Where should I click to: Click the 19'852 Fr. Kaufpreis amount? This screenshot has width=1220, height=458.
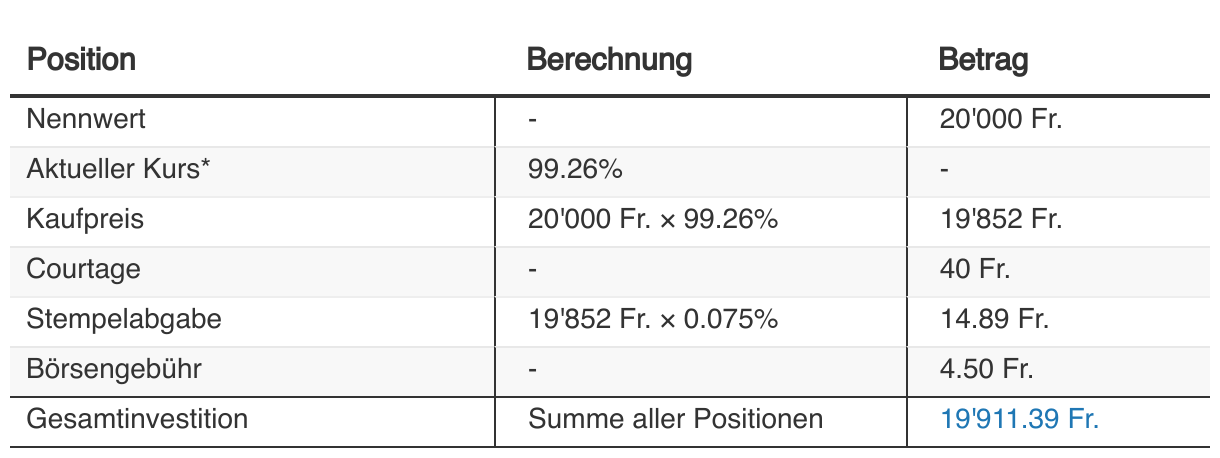tap(1000, 219)
